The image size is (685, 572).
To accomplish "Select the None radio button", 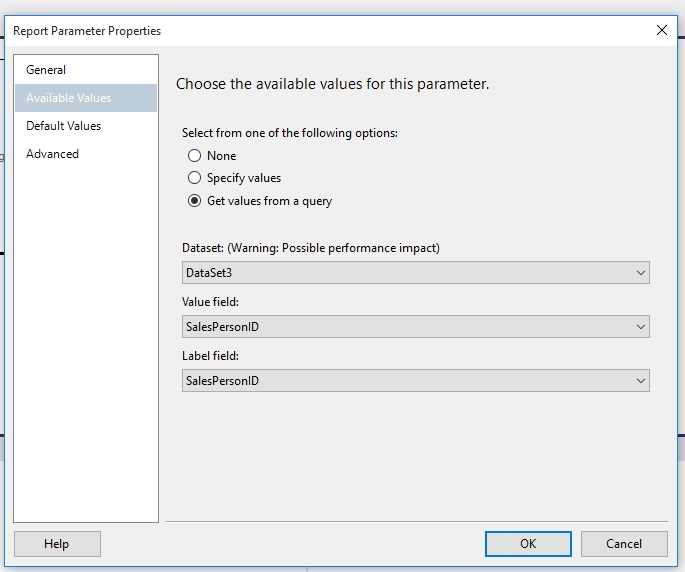I will (x=195, y=156).
